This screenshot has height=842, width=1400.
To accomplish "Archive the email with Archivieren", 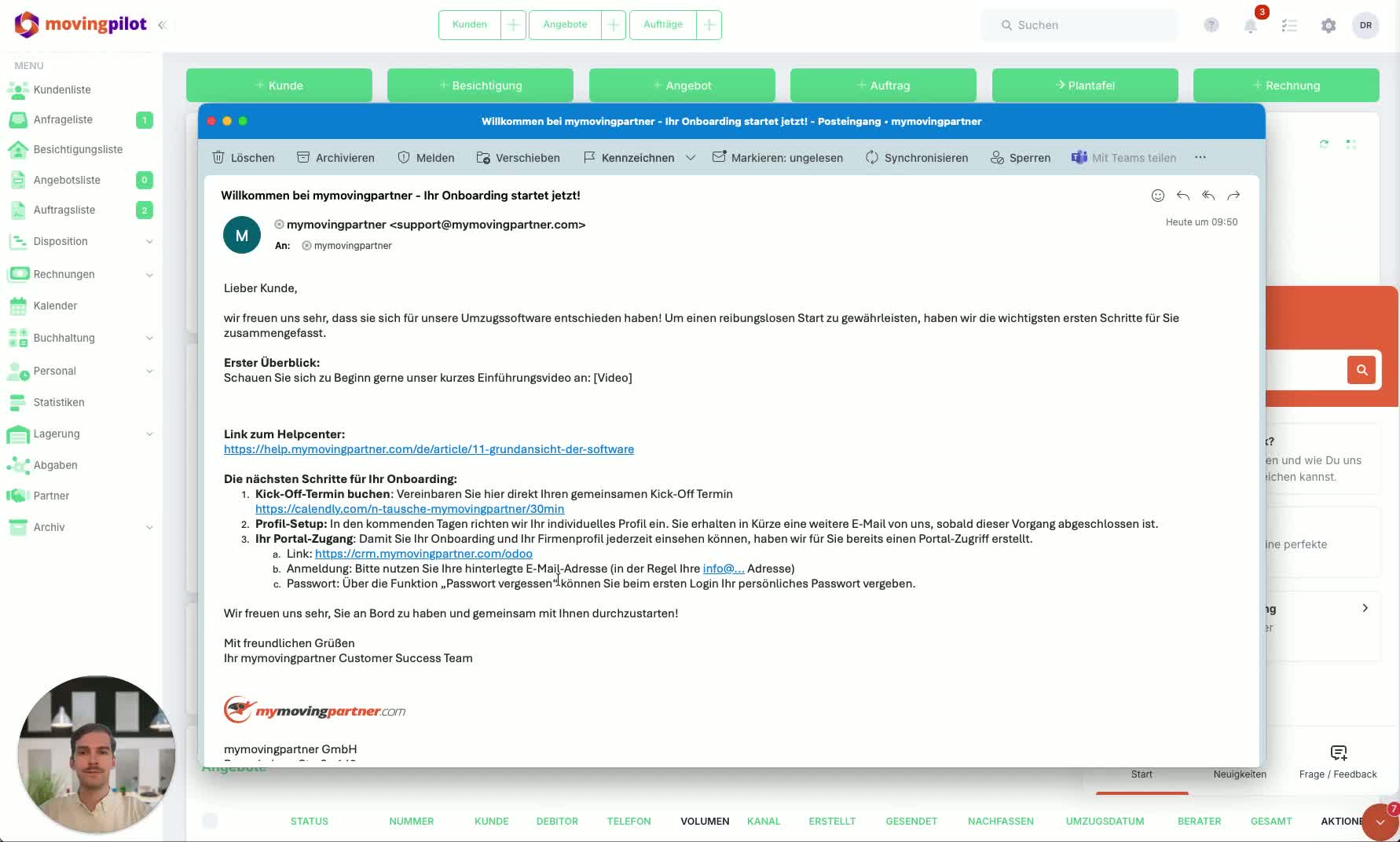I will [x=335, y=158].
